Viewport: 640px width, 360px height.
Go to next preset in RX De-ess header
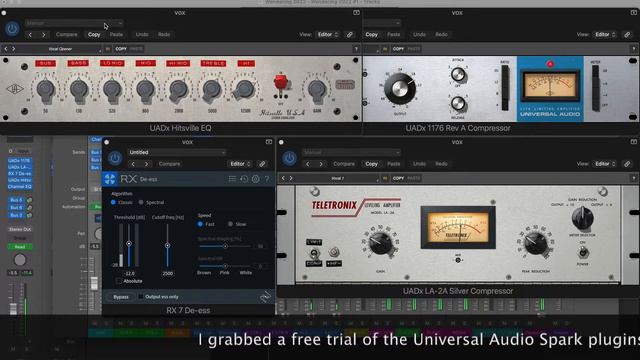point(147,164)
